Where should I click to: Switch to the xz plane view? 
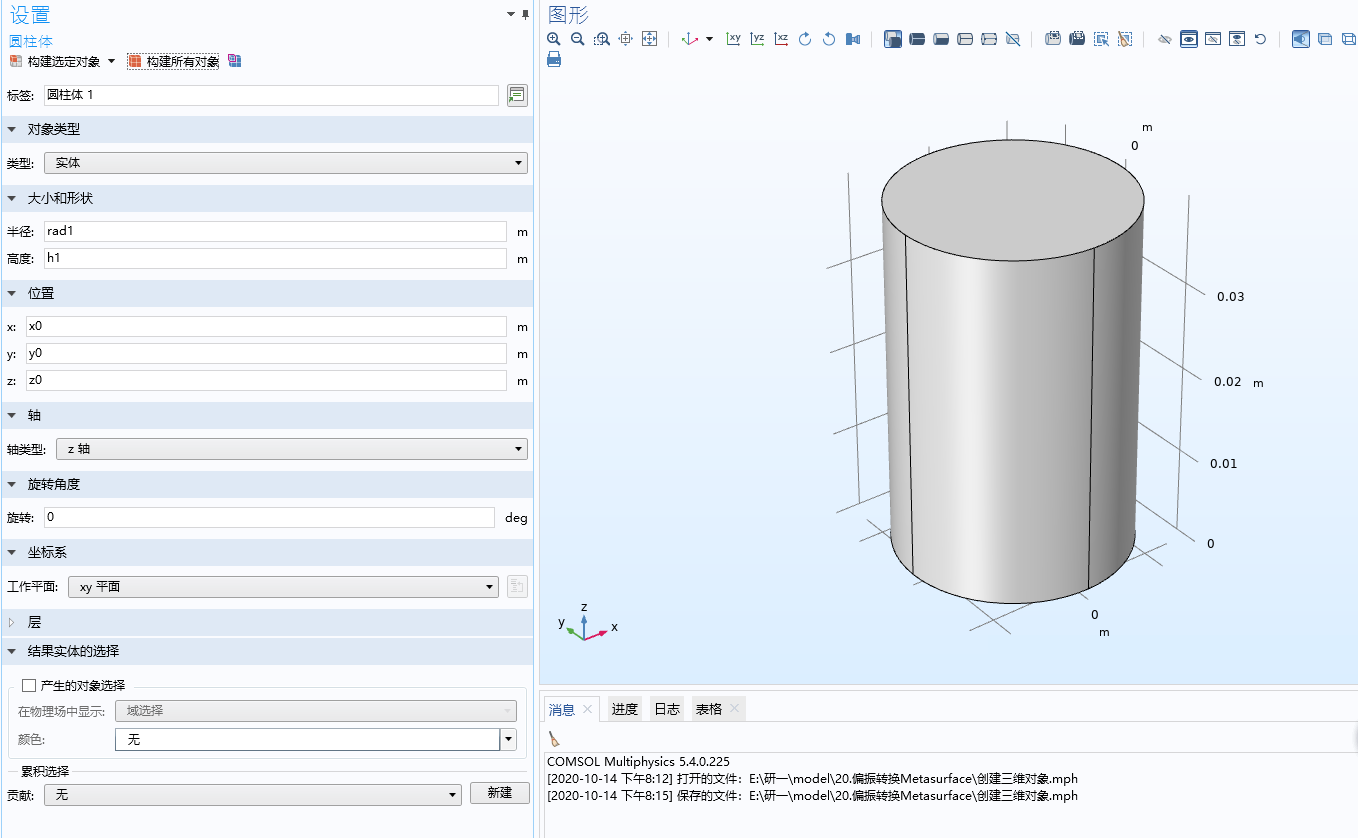782,39
